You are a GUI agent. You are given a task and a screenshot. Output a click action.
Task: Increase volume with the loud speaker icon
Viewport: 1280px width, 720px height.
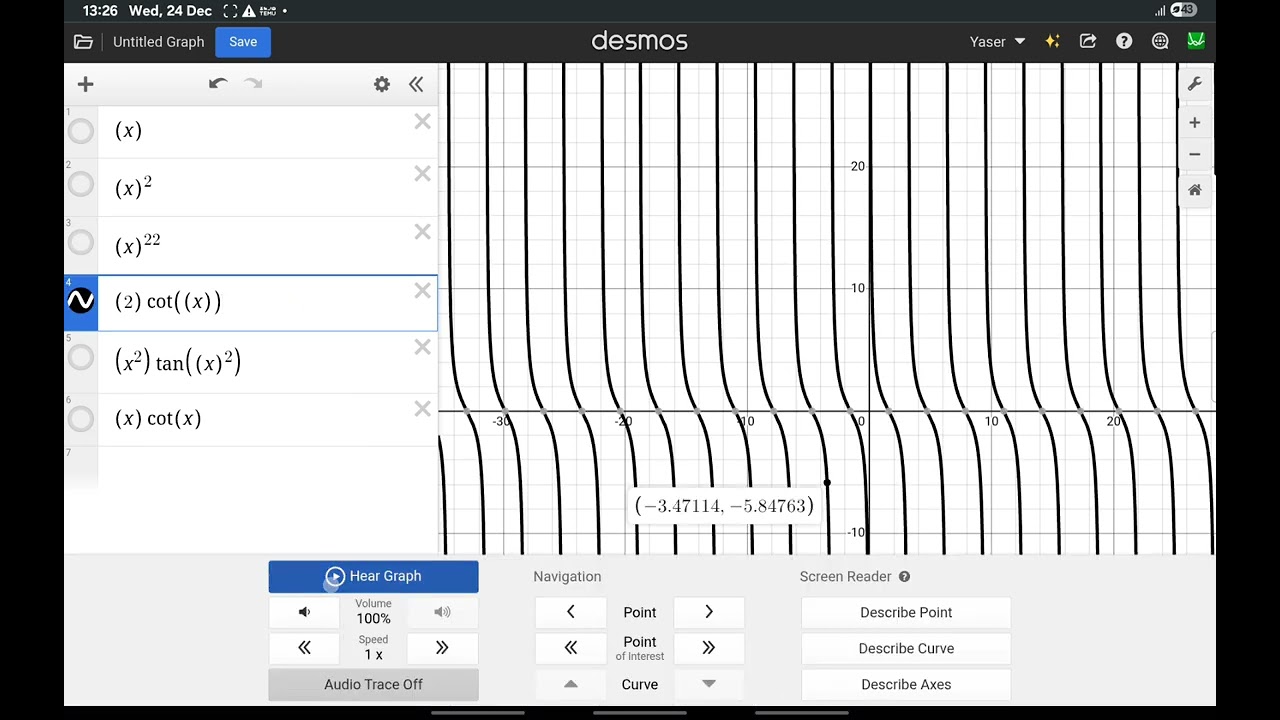(442, 612)
